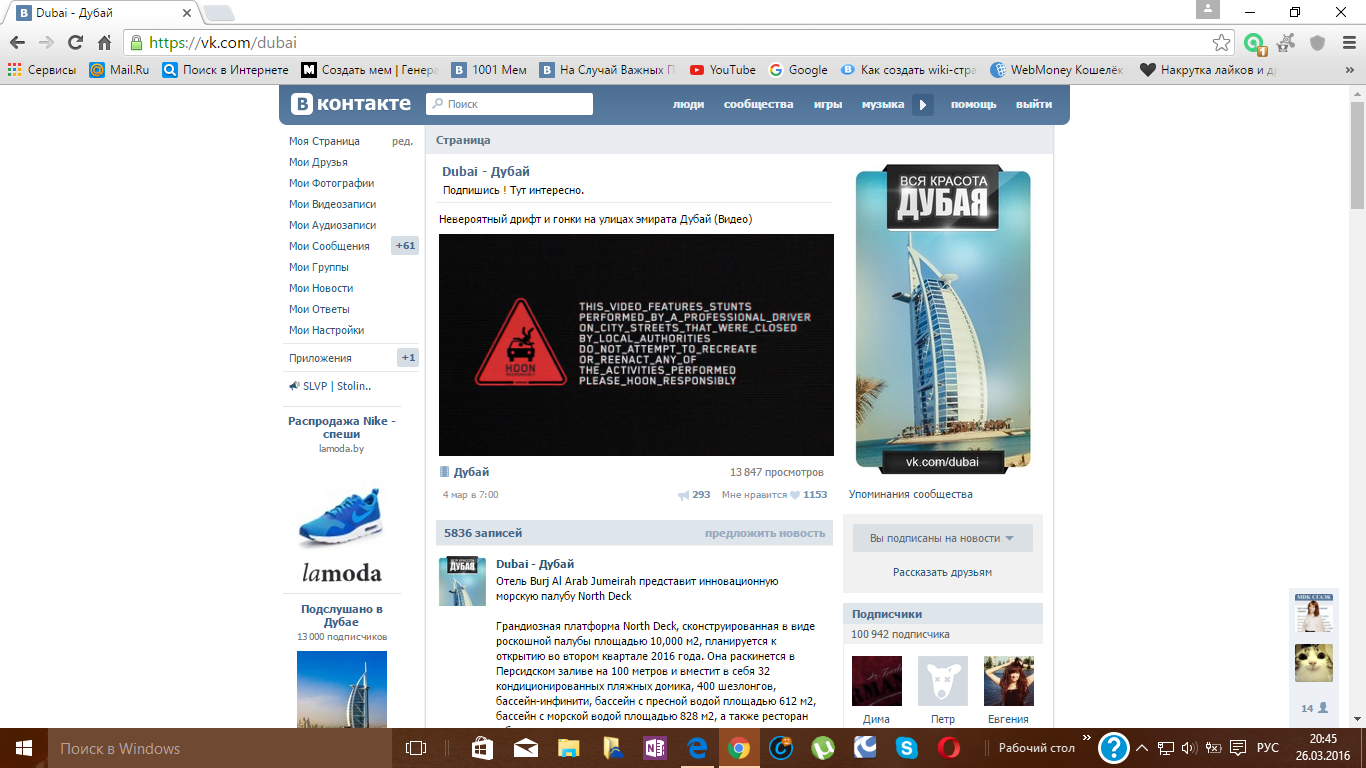Open the volume icon in system tray

click(x=1188, y=748)
